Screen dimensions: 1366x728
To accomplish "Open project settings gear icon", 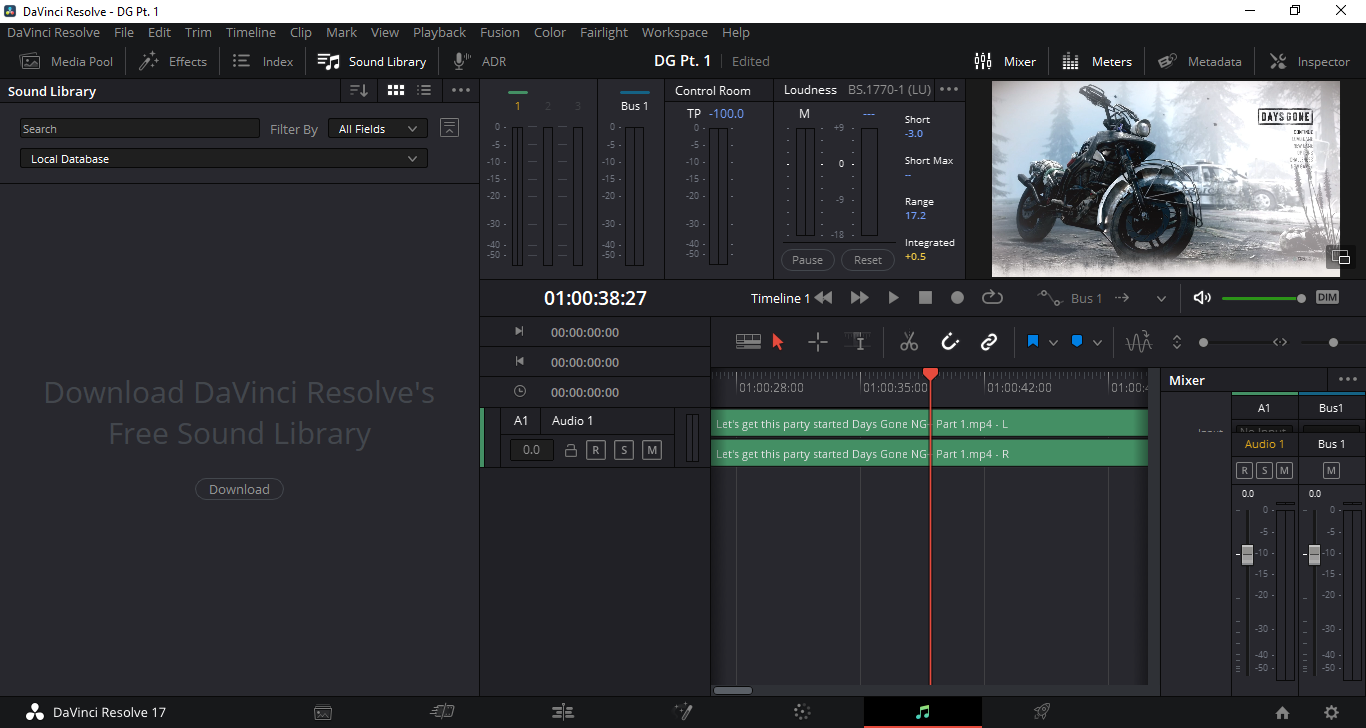I will [1331, 712].
